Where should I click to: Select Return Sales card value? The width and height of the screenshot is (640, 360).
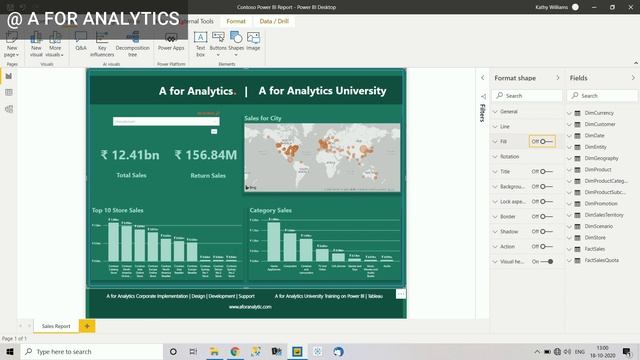pos(206,155)
